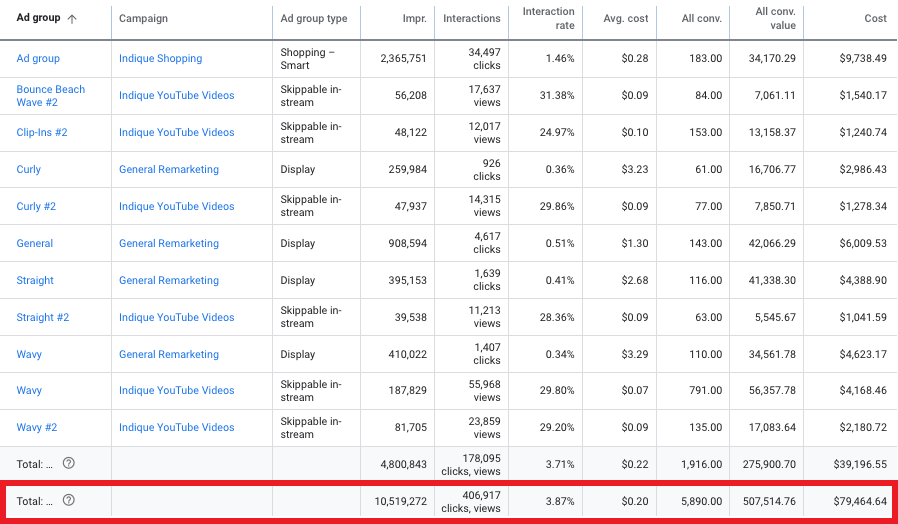Sort table by Impr. column header
Image resolution: width=898 pixels, height=524 pixels.
tap(412, 18)
